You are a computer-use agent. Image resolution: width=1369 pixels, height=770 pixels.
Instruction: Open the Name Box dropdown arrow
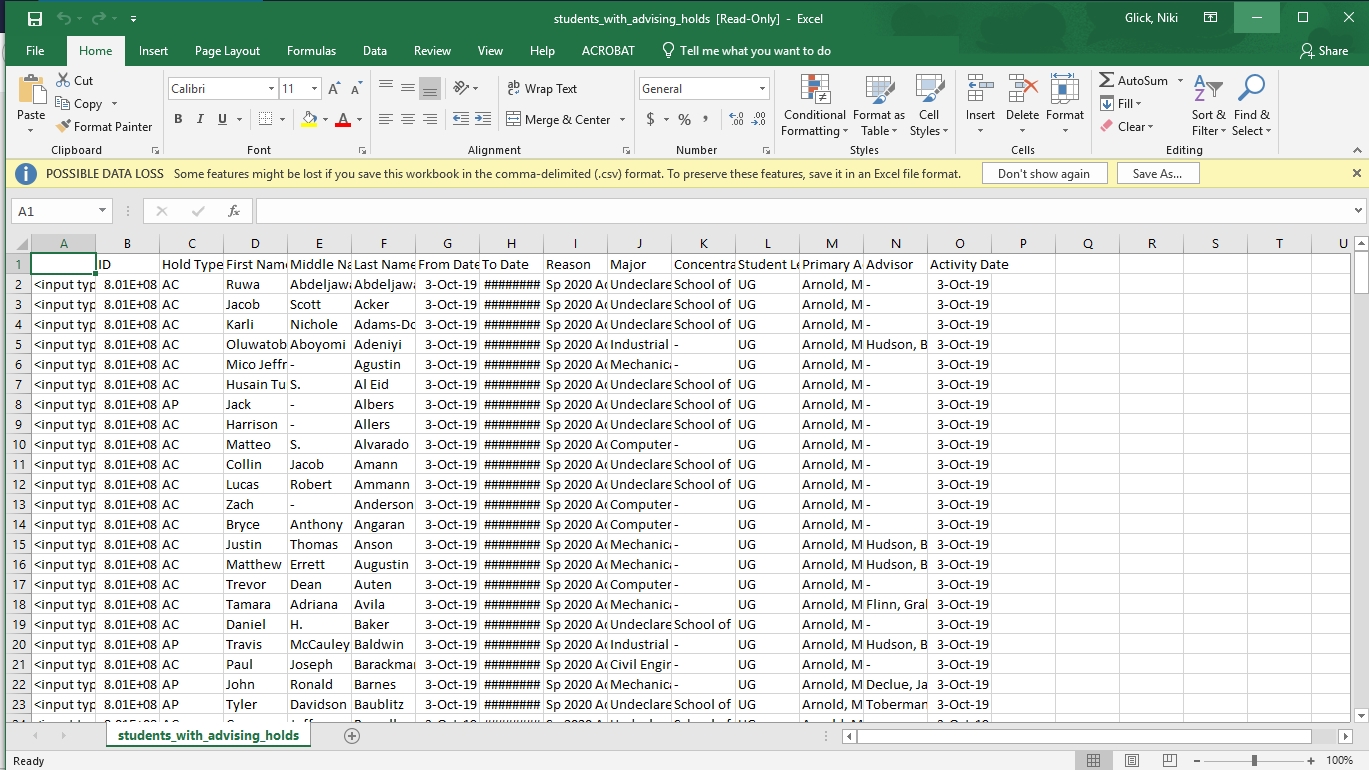tap(102, 211)
